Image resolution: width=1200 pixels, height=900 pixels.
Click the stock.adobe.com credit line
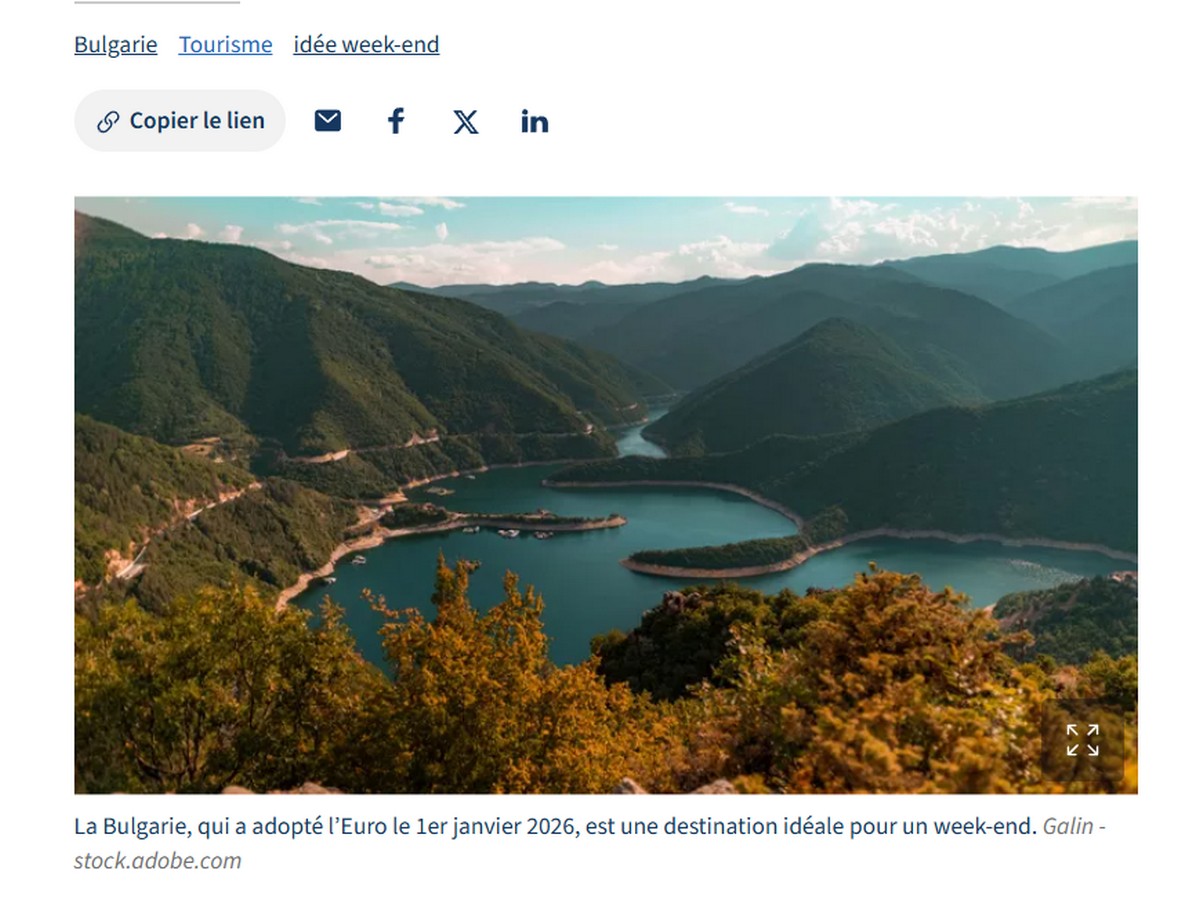click(157, 861)
